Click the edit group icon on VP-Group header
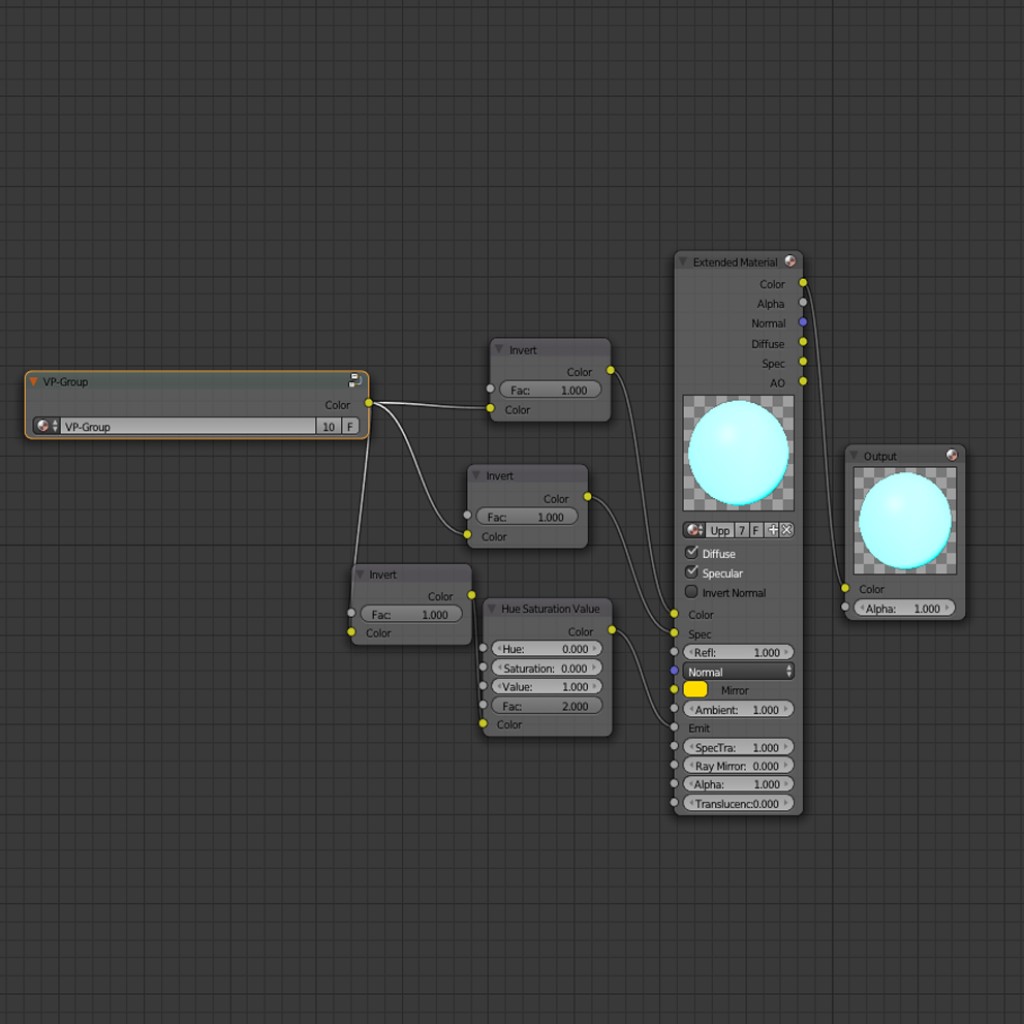 [355, 380]
